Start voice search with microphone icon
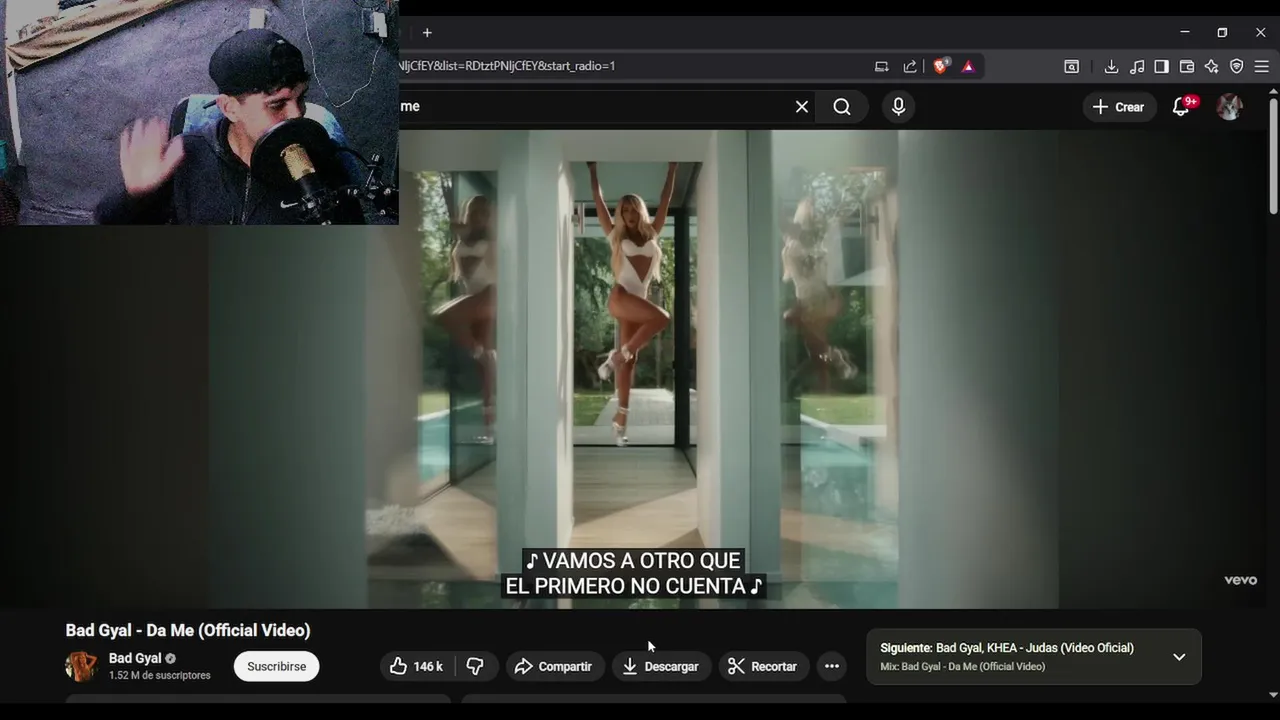 (x=898, y=107)
